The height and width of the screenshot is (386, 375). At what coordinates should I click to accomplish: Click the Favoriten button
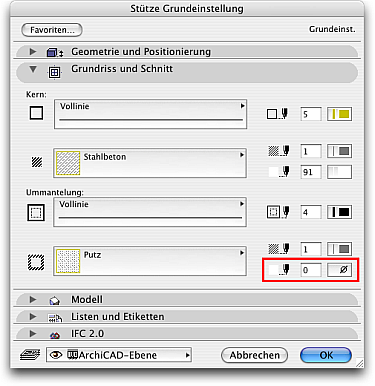(52, 30)
